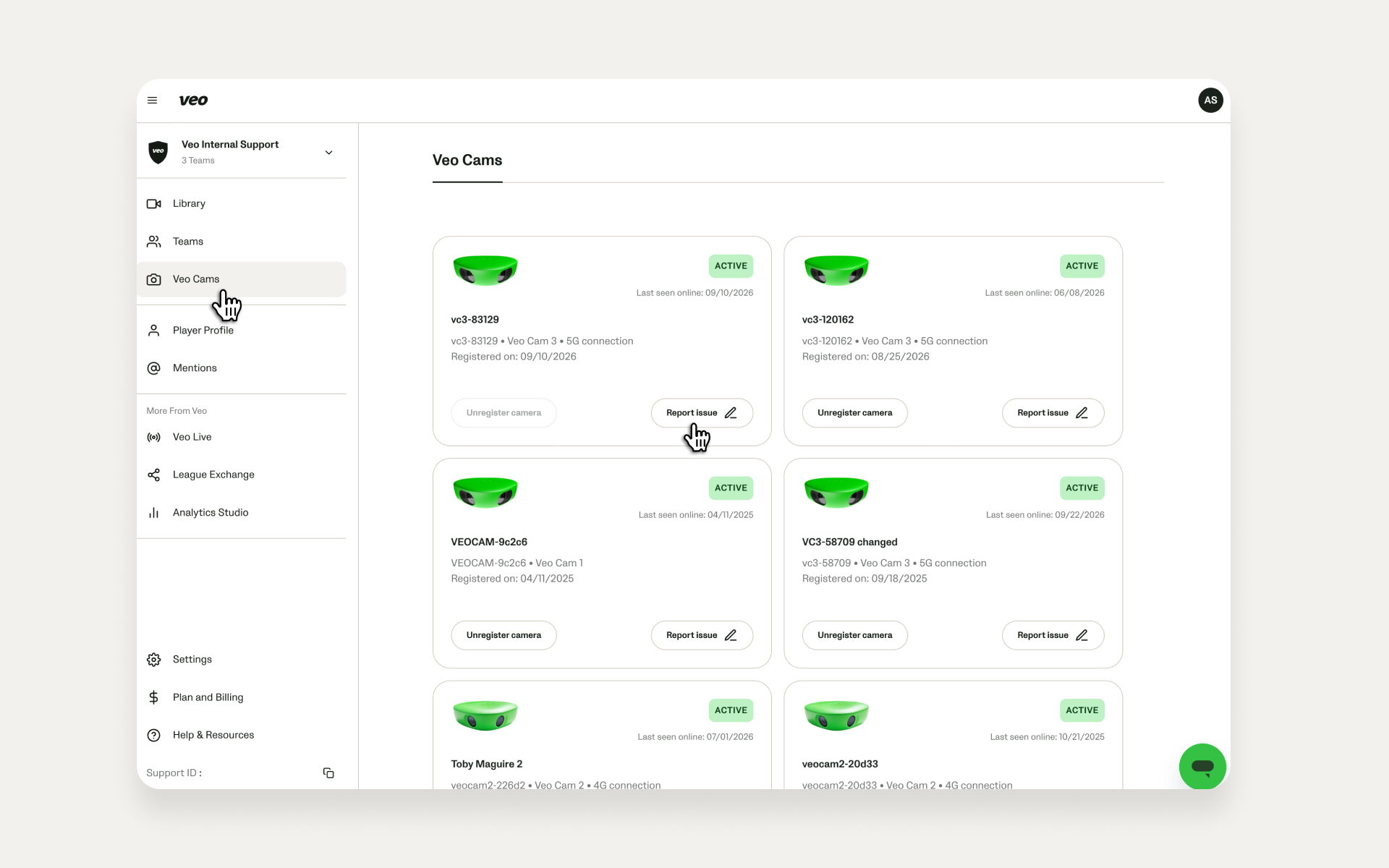Click 'Last seen online: 06/08/2026' text
This screenshot has height=868, width=1389.
click(x=1044, y=293)
